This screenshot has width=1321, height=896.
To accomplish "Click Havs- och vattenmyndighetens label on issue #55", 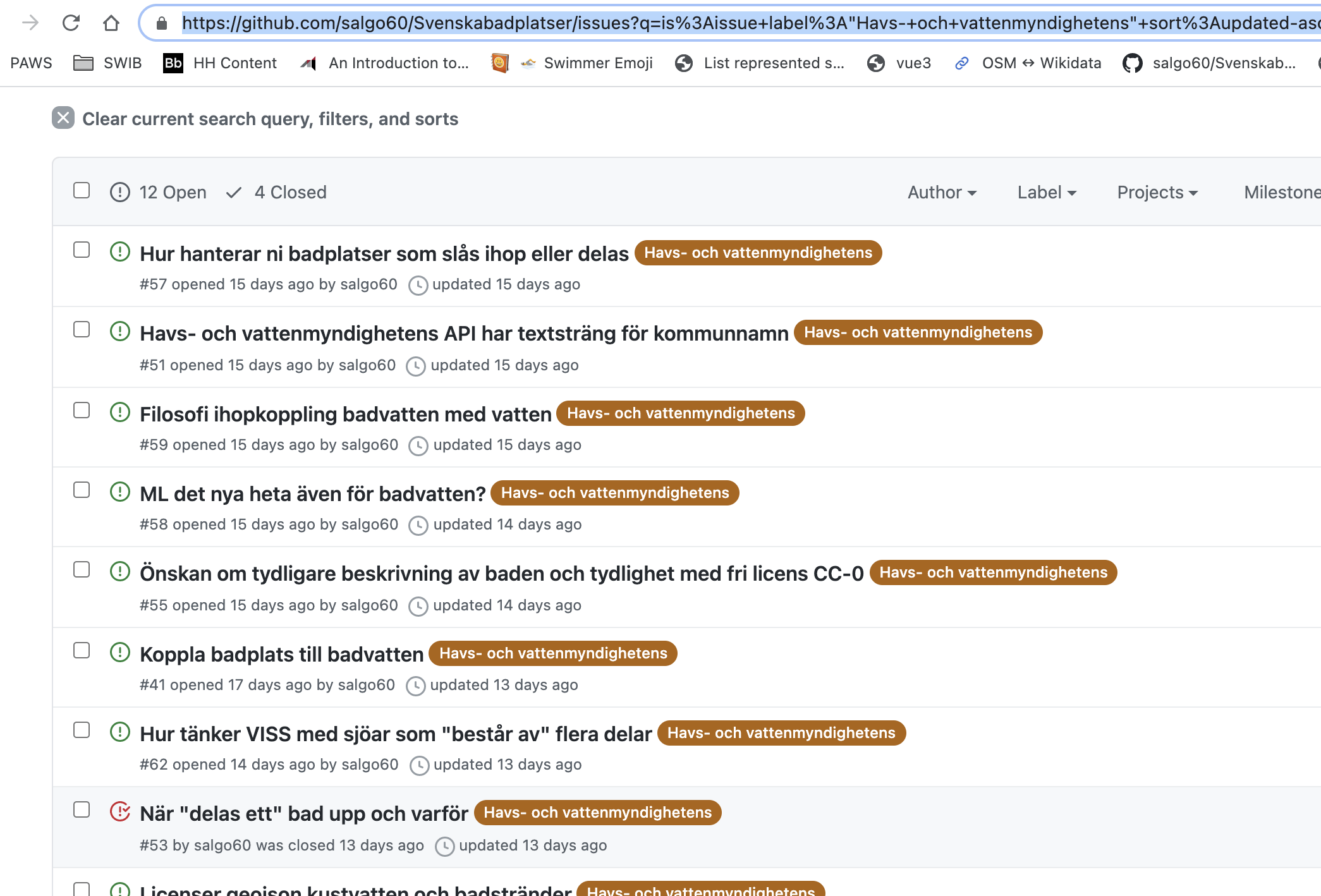I will coord(993,572).
